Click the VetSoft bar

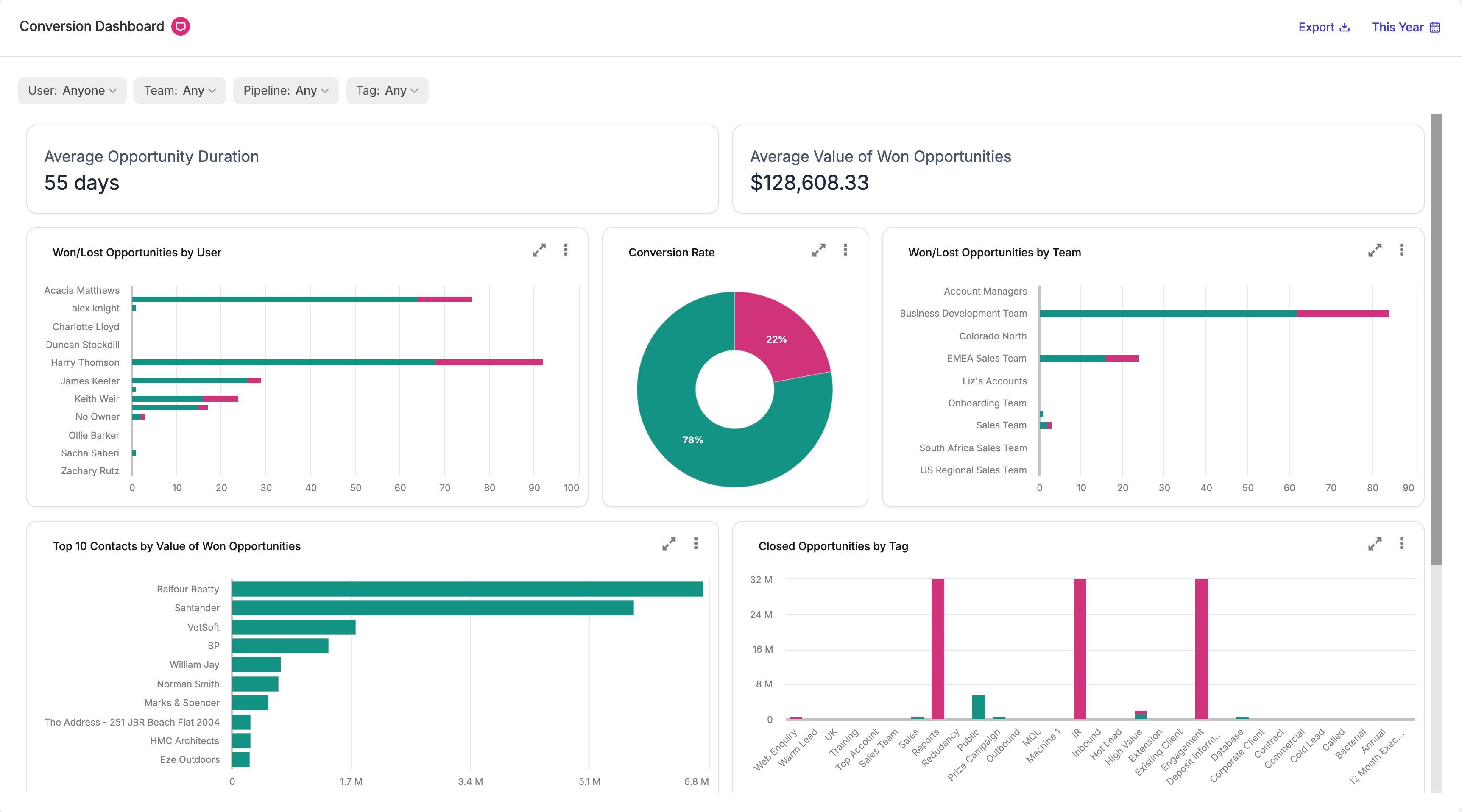(293, 627)
